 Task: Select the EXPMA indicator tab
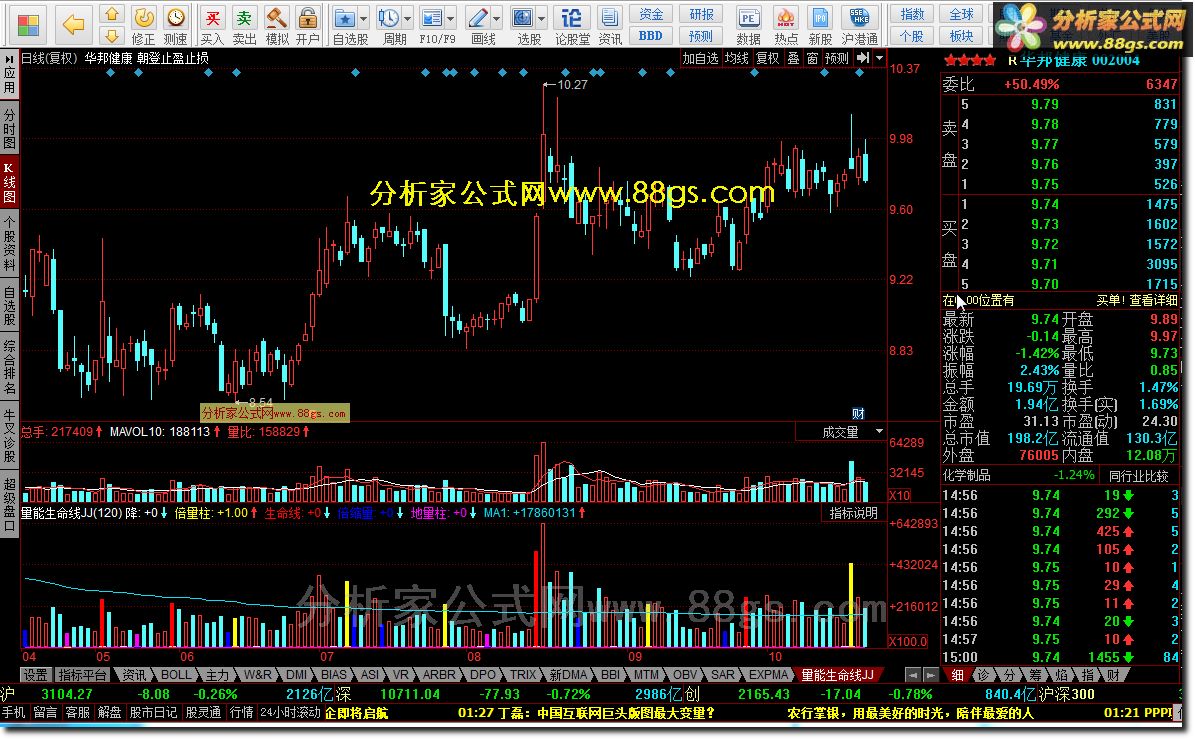[x=768, y=675]
